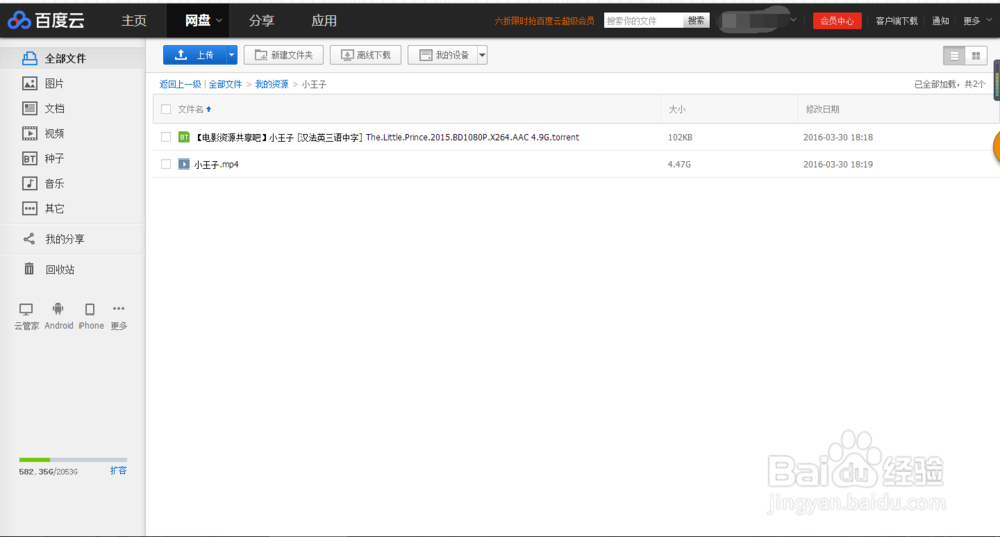The width and height of the screenshot is (1000, 537).
Task: Click 我的资源 breadcrumb link
Action: pos(272,84)
